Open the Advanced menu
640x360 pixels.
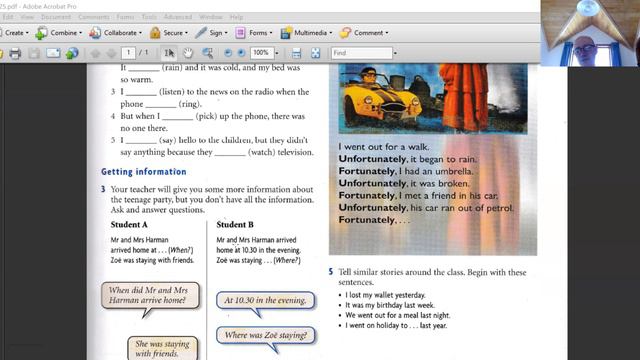[x=178, y=17]
